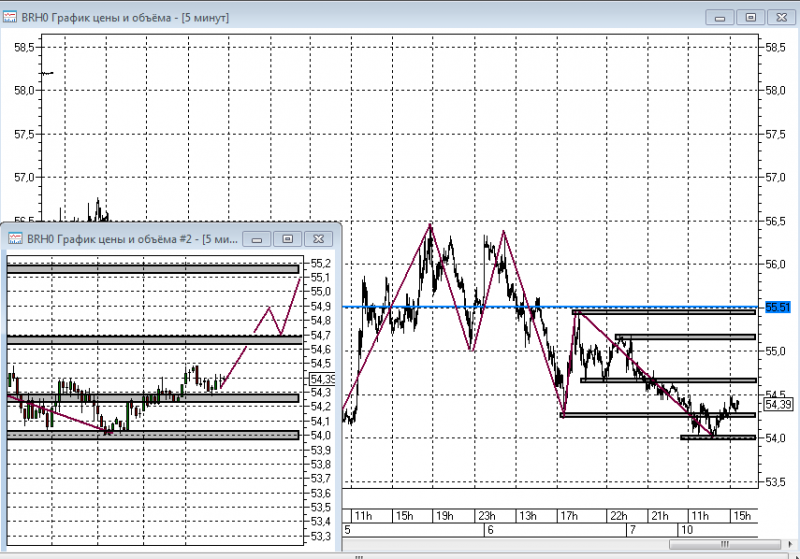The image size is (800, 559).
Task: Select the 54,9 value on #2 window price axis
Action: tap(320, 306)
